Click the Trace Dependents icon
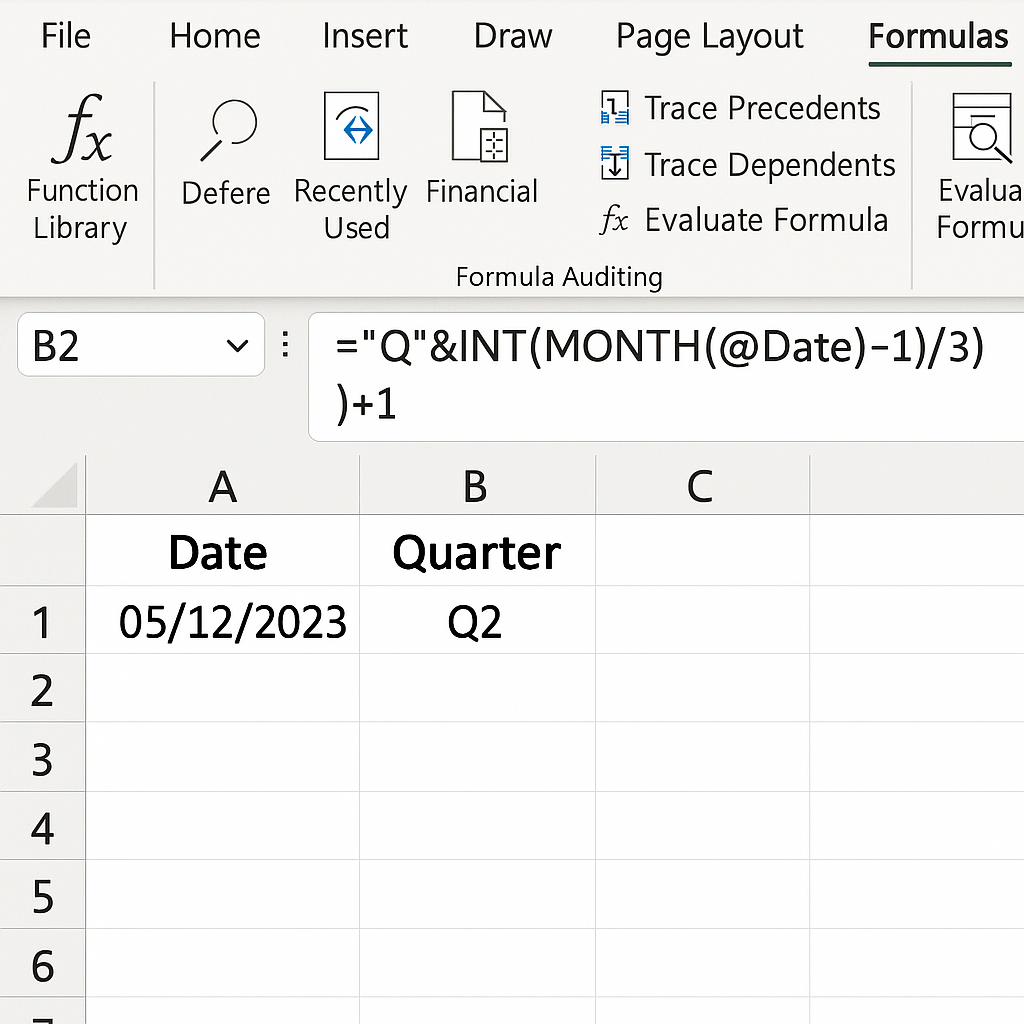Screen dimensions: 1024x1024 [614, 164]
